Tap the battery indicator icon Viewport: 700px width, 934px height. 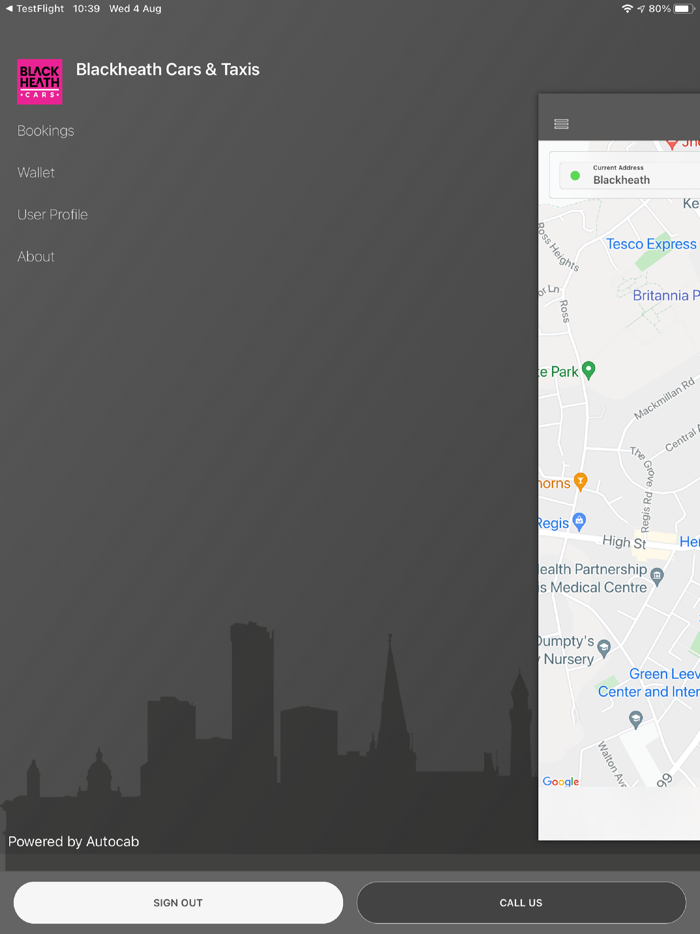click(685, 9)
